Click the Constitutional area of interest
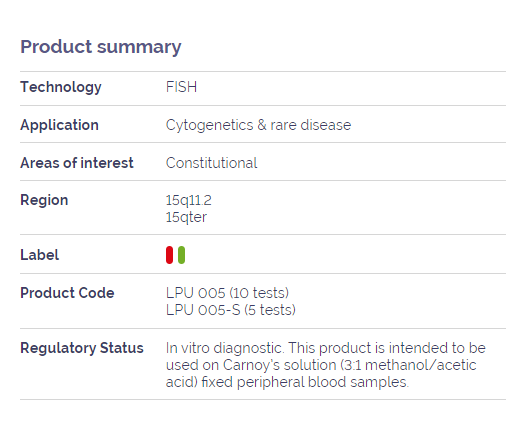This screenshot has height=428, width=526. click(211, 163)
